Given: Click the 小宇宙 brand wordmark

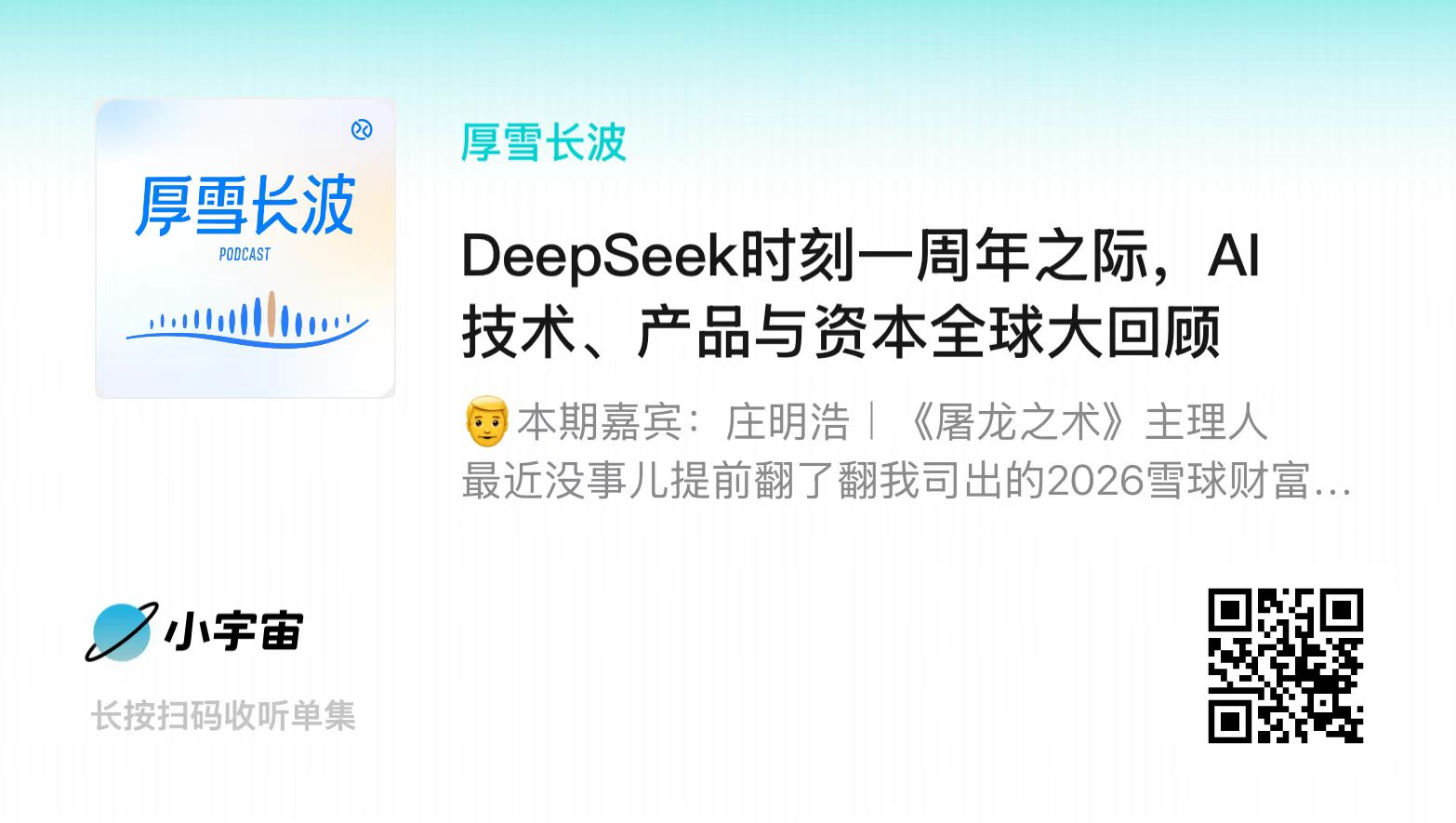Looking at the screenshot, I should (x=233, y=631).
